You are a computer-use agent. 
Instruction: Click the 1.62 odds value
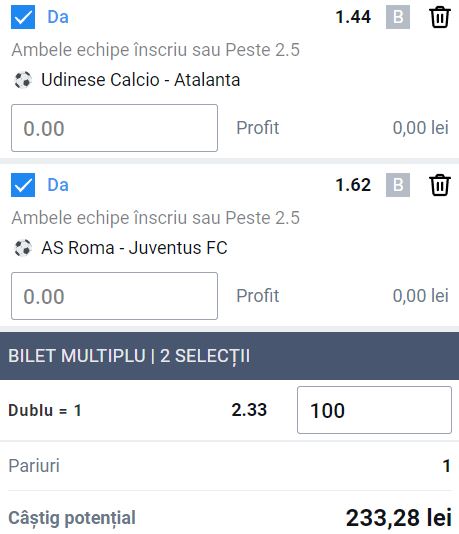[x=353, y=185]
